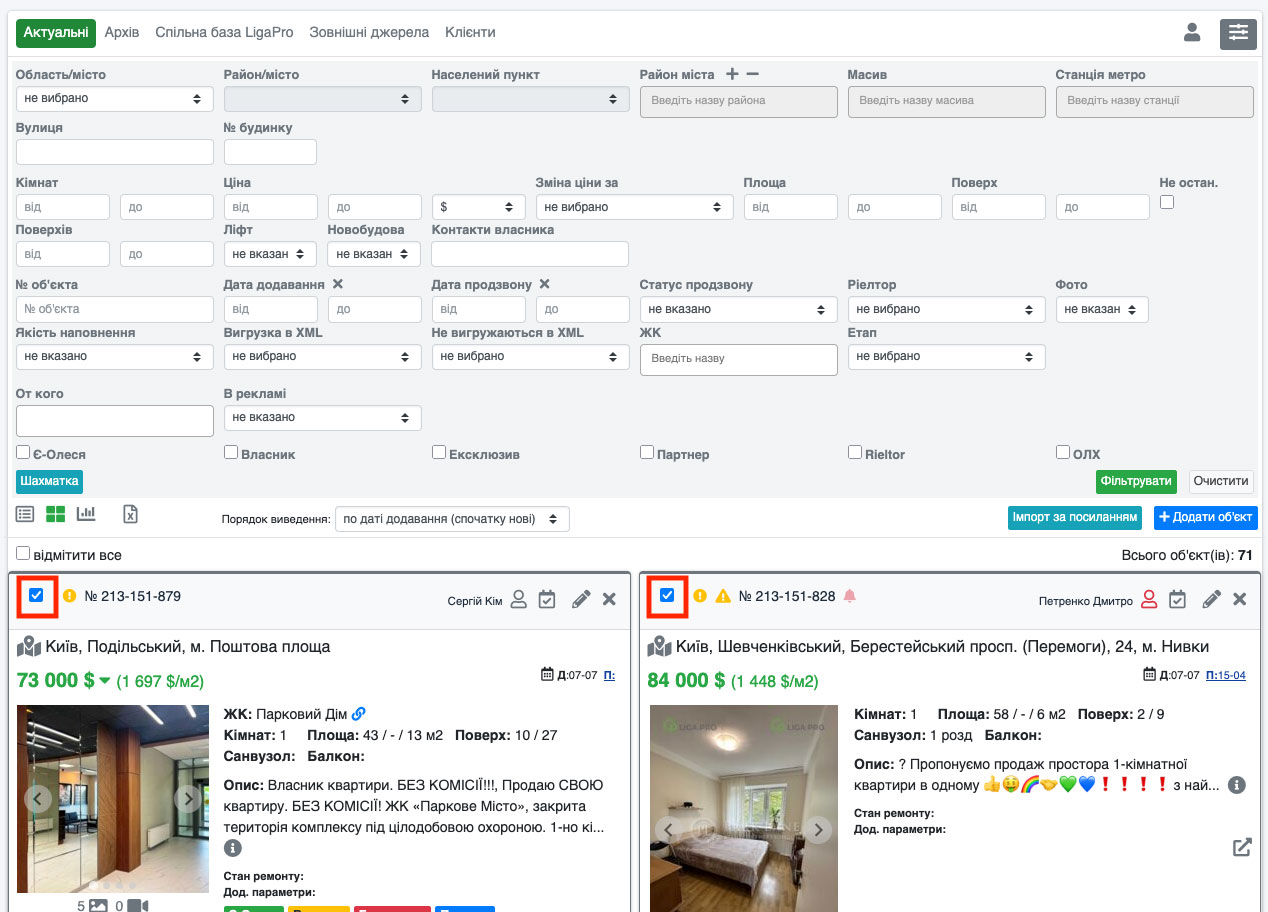The width and height of the screenshot is (1268, 912).
Task: Open Парковий Дім complex link icon
Action: 359,714
